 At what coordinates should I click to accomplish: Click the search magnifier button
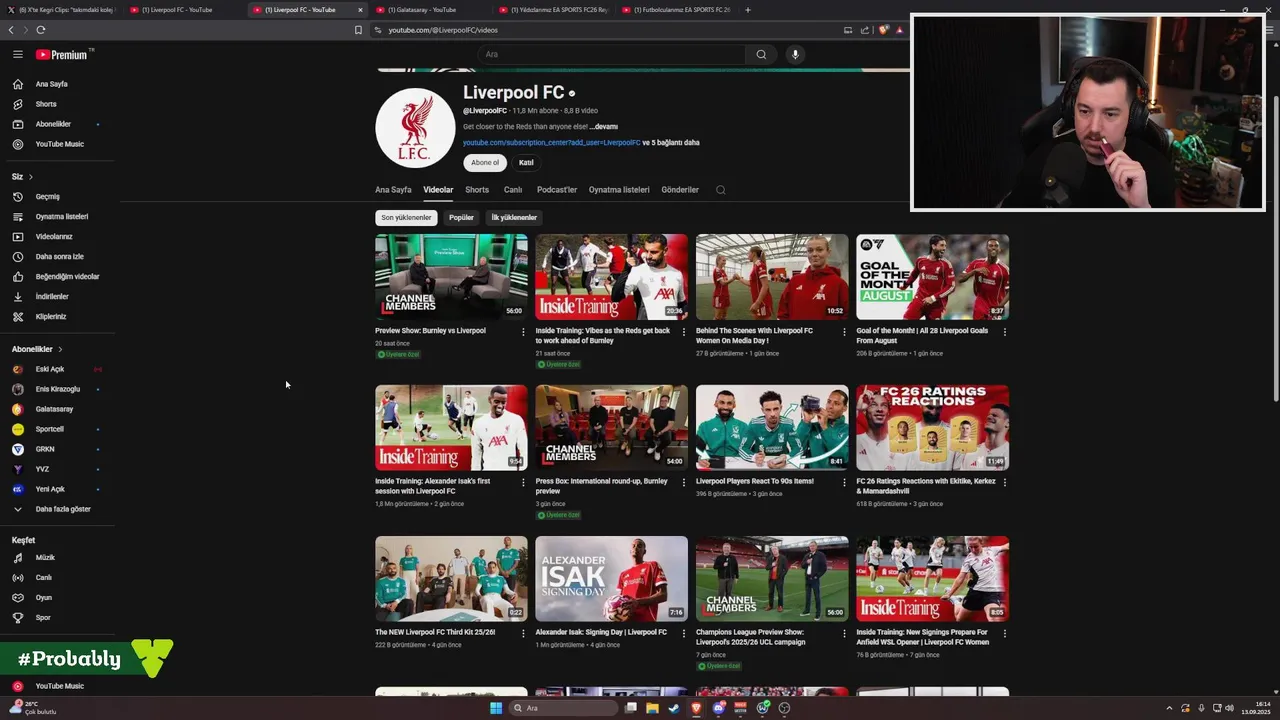(761, 55)
